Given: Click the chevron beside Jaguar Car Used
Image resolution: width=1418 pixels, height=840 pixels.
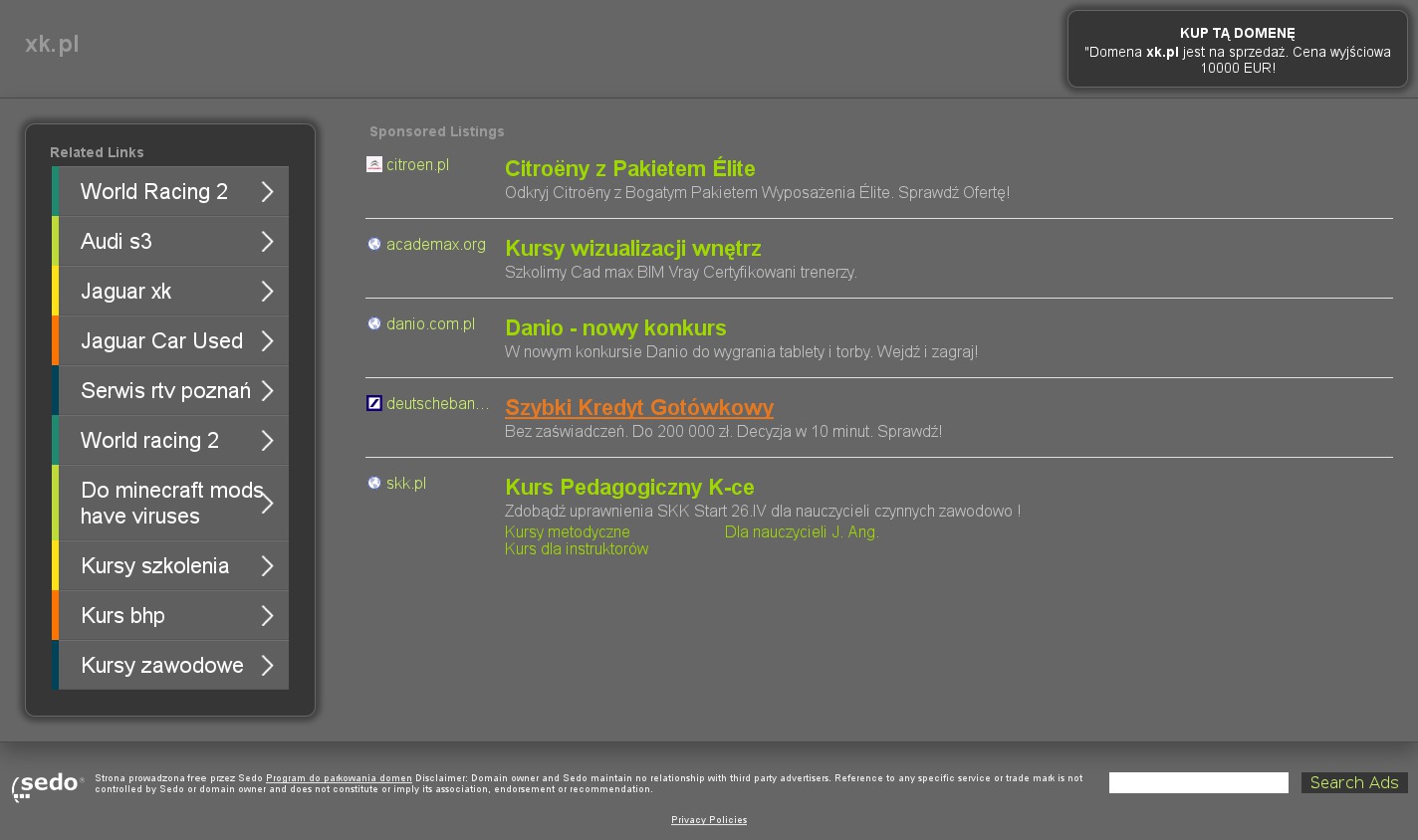Looking at the screenshot, I should 267,341.
